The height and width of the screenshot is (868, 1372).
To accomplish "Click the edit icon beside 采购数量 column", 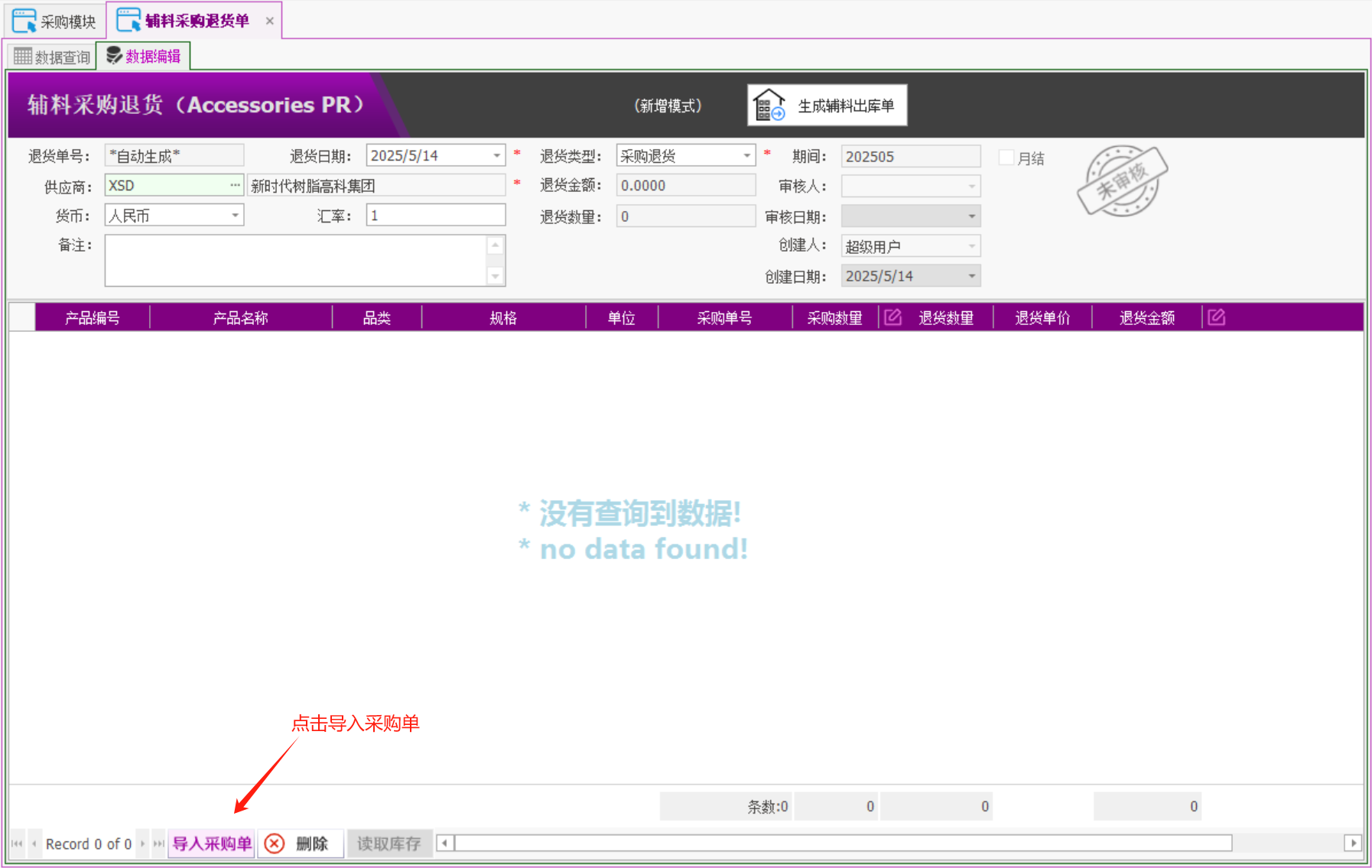I will coord(892,317).
